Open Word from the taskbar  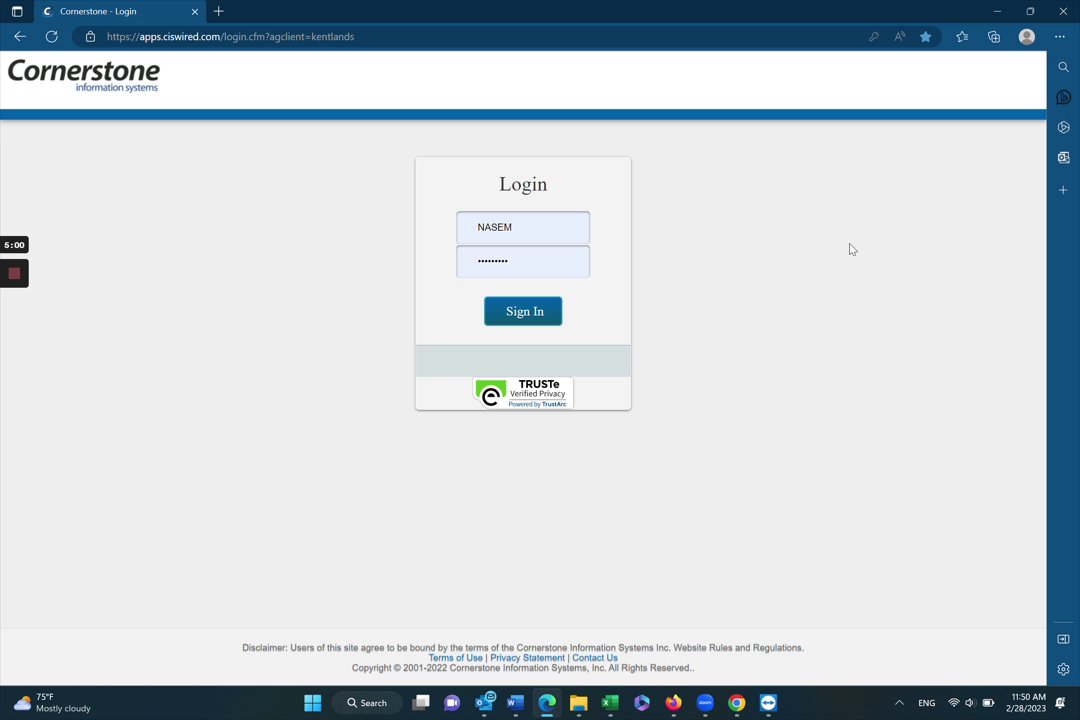coord(515,703)
